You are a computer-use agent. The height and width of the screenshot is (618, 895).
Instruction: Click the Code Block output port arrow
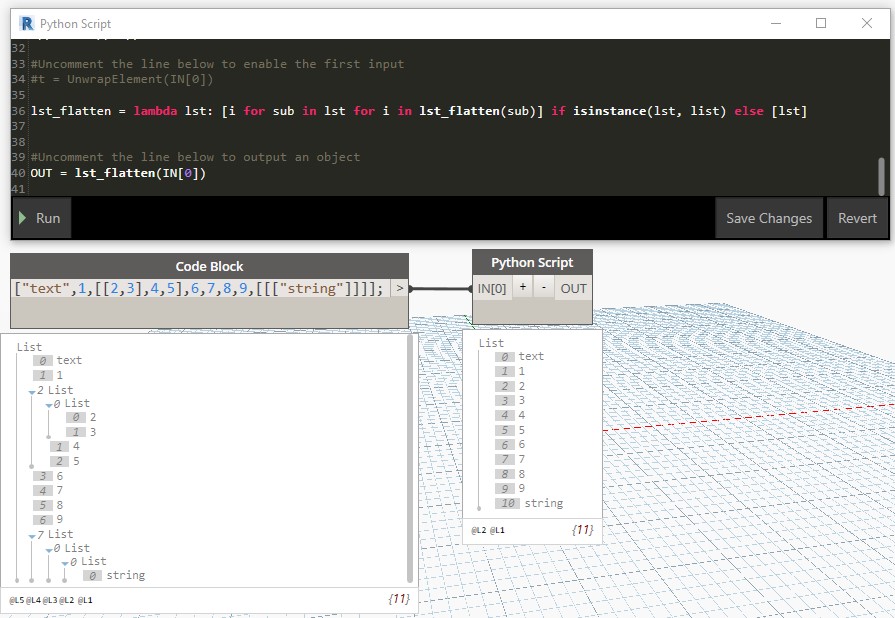400,288
